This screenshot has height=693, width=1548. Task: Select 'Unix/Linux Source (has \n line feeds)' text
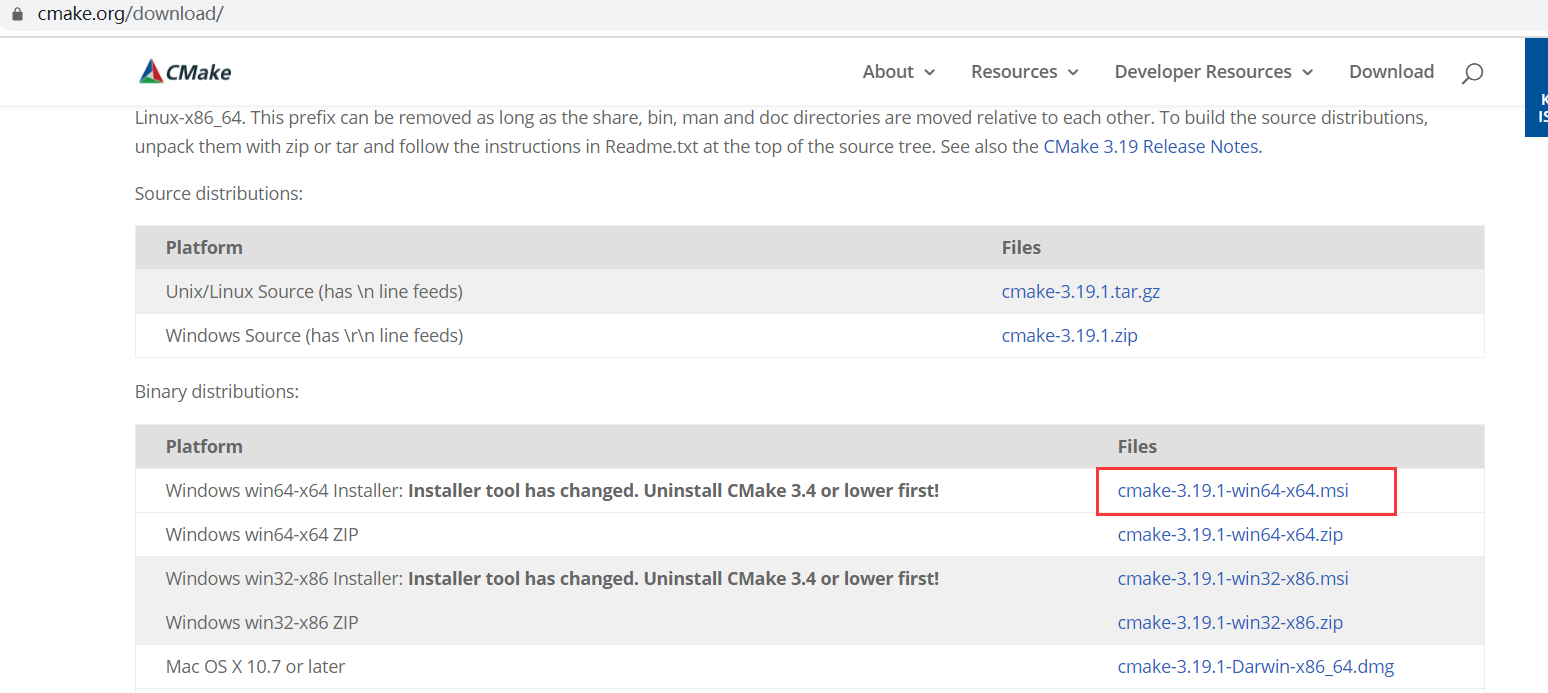[314, 292]
